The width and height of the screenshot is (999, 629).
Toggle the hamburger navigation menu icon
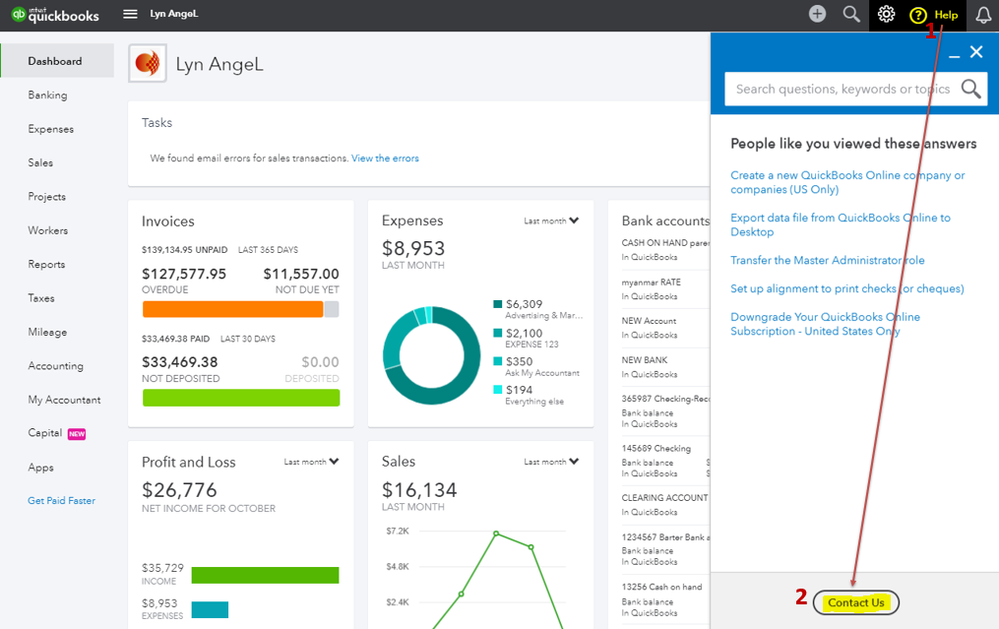click(x=130, y=14)
